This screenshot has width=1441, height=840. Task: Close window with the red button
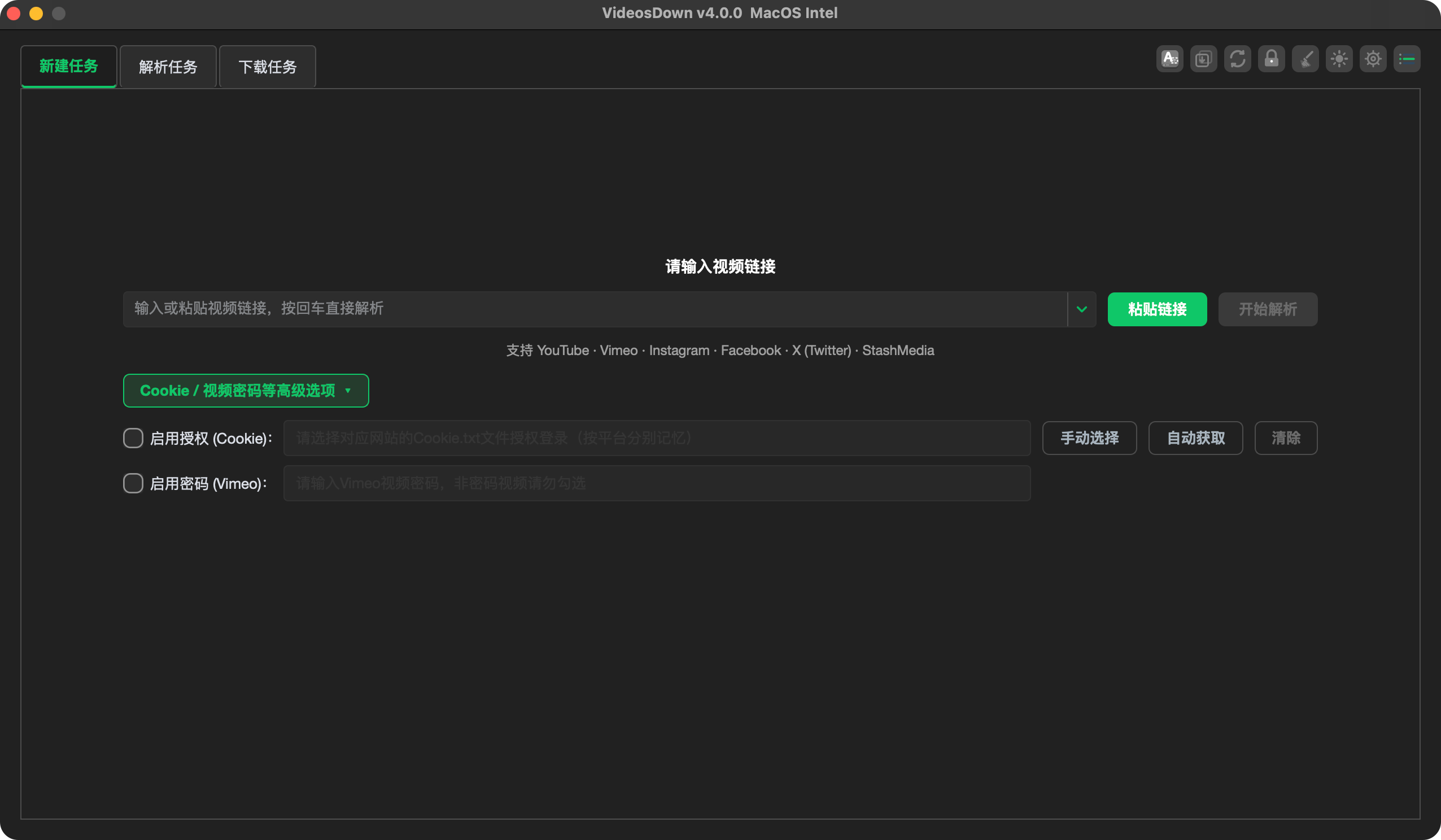[x=14, y=13]
